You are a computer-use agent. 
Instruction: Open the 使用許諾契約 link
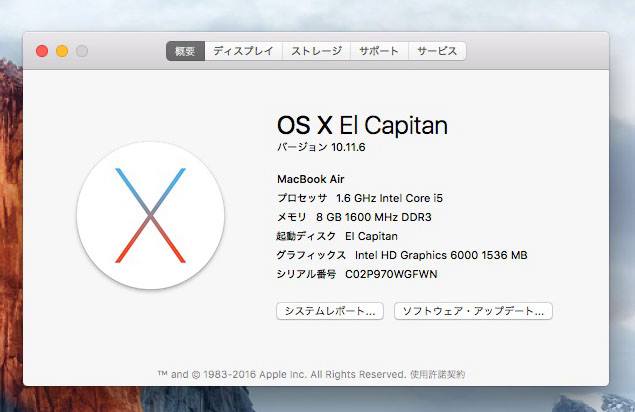pyautogui.click(x=437, y=374)
